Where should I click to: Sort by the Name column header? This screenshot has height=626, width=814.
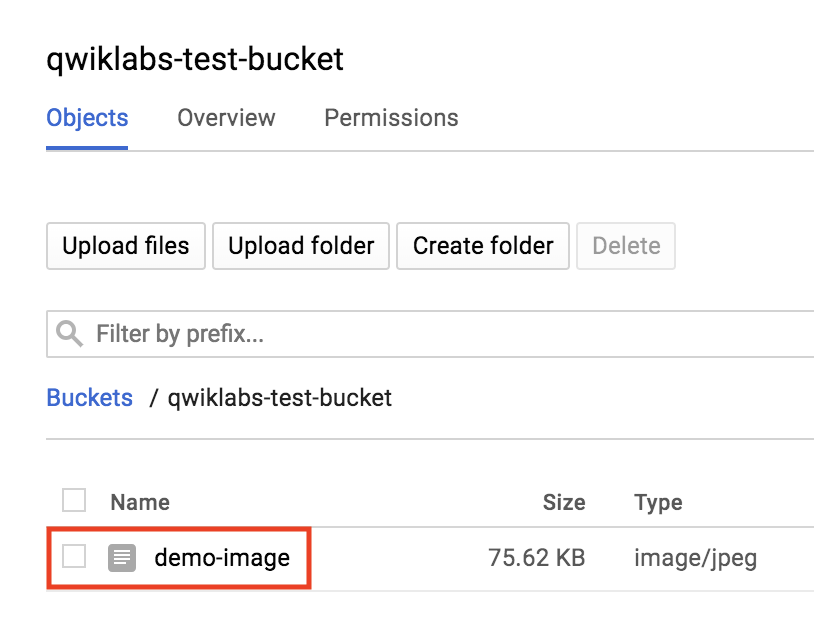click(140, 502)
